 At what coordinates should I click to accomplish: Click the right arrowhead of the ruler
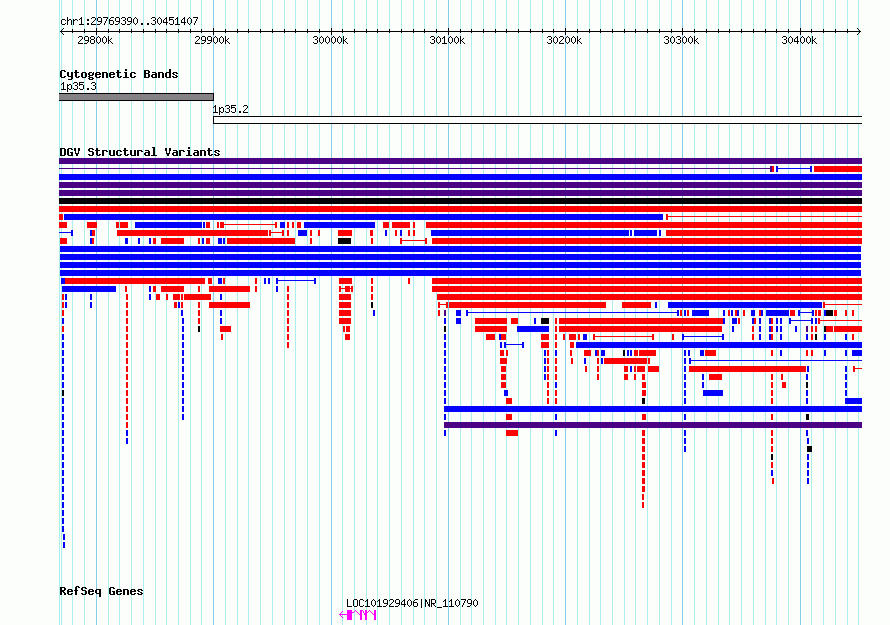[x=859, y=31]
